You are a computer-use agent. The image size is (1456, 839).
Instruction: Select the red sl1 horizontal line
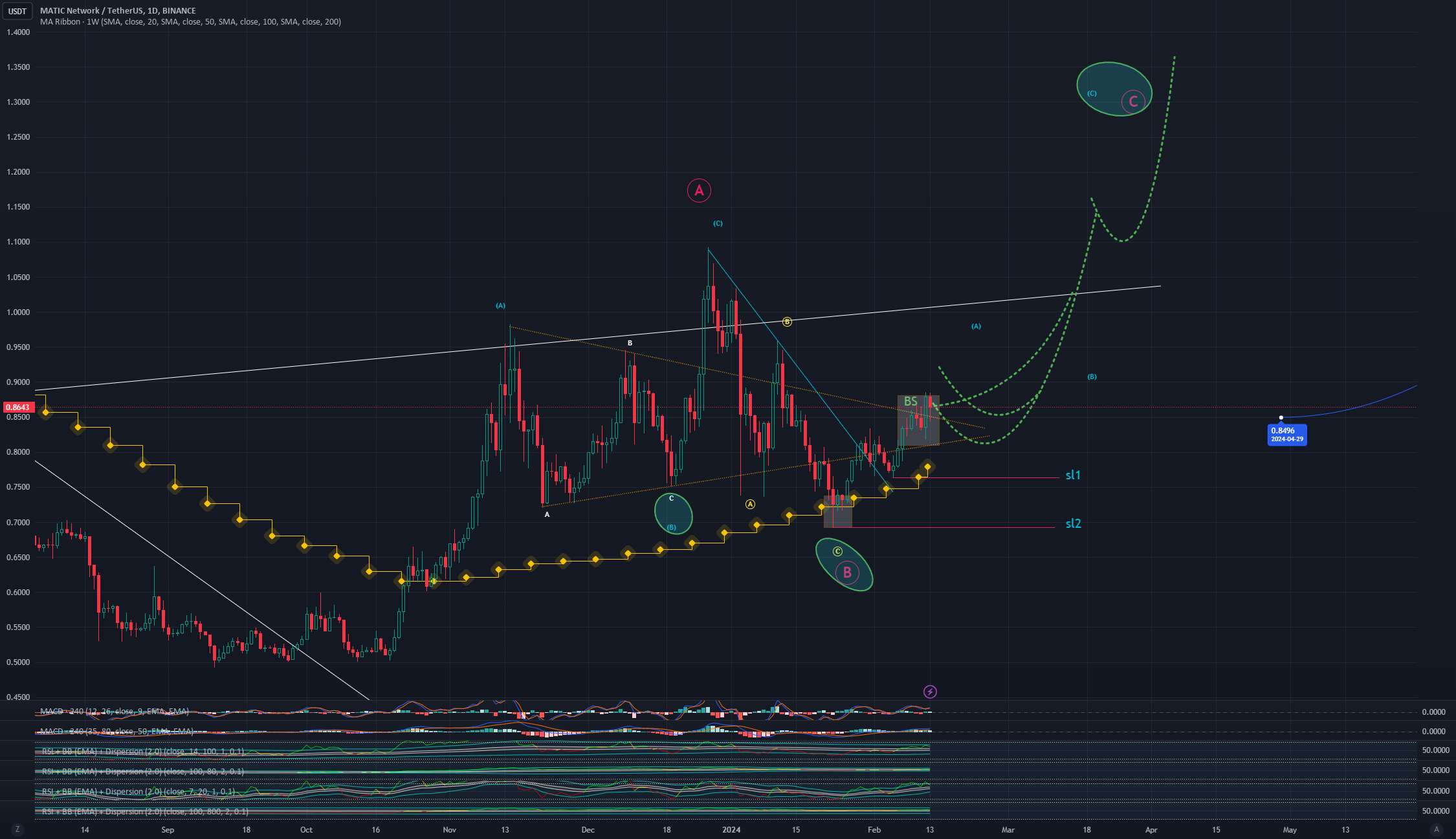point(976,478)
